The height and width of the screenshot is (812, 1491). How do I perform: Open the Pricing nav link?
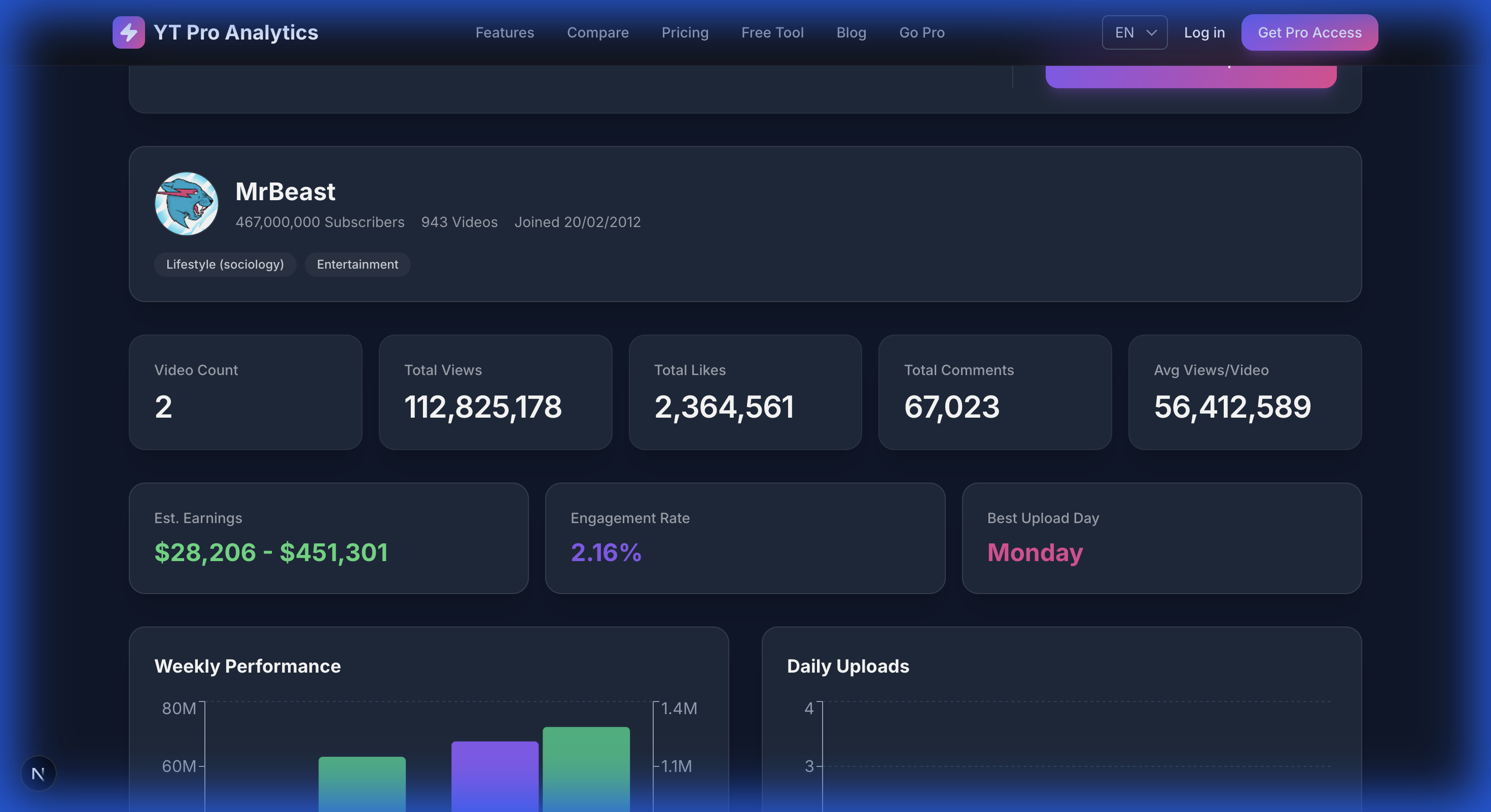pos(685,32)
